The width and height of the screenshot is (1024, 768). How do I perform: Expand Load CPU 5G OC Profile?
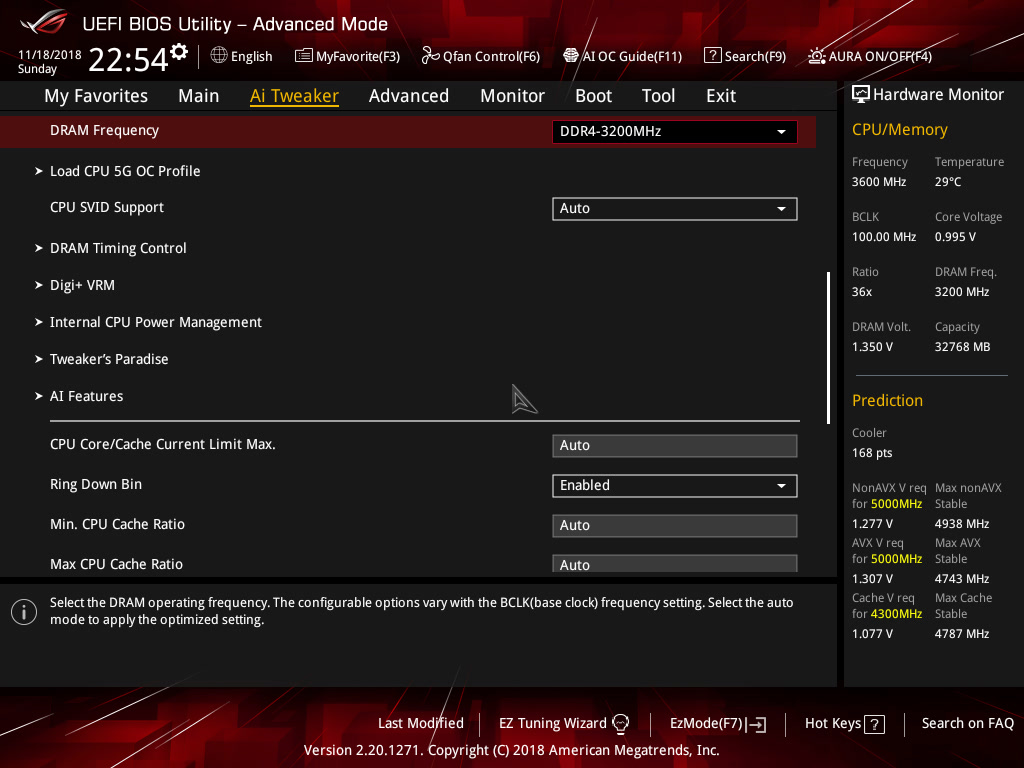tap(125, 171)
